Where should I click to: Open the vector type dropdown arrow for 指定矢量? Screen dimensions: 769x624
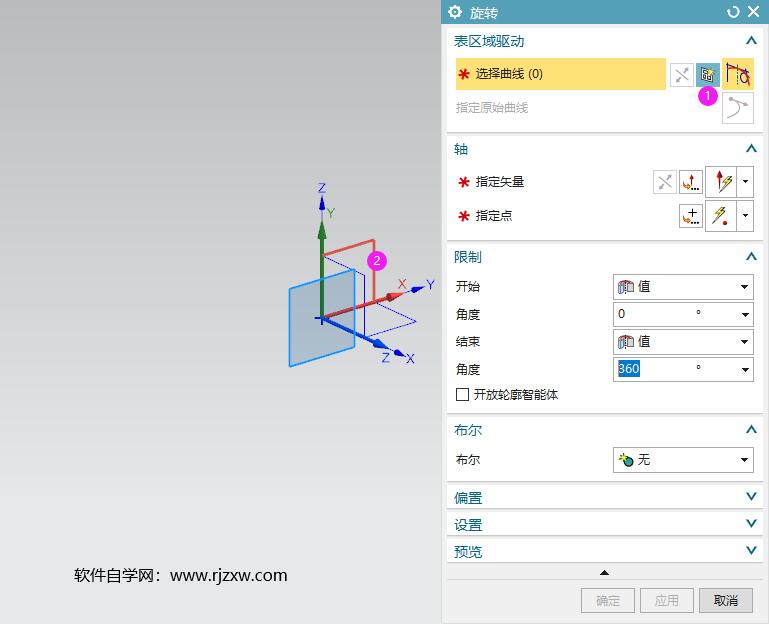click(x=745, y=182)
